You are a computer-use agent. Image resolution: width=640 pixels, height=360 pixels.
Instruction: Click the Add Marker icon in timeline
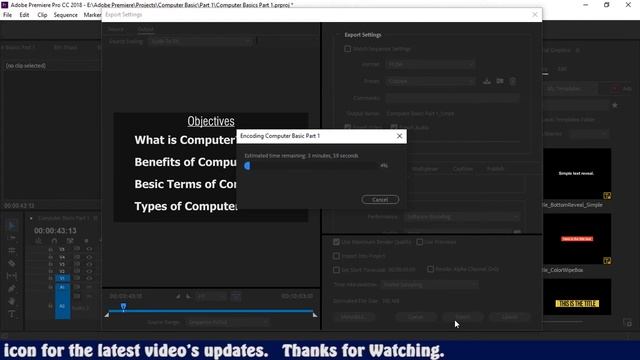pos(86,241)
